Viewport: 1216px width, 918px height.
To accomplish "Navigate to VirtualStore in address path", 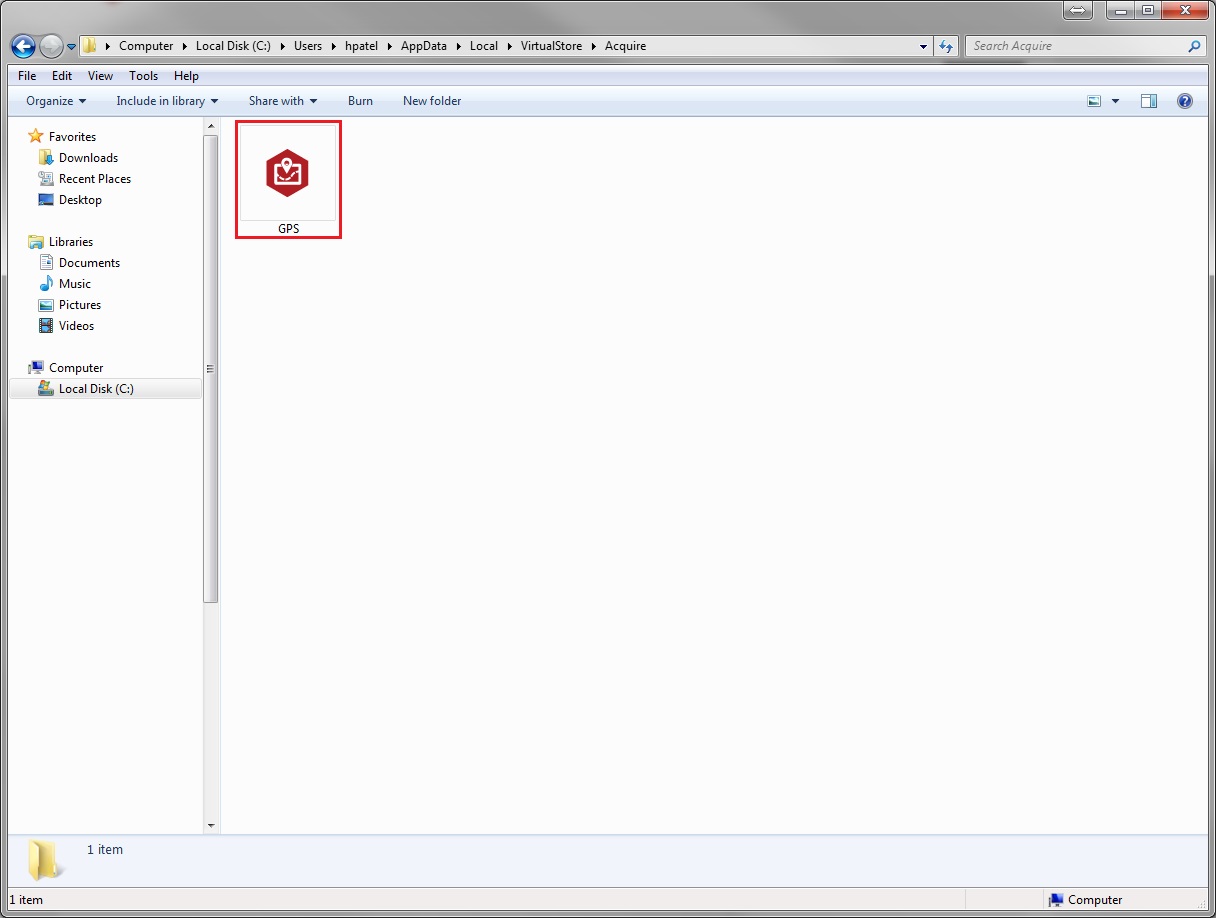I will point(551,46).
